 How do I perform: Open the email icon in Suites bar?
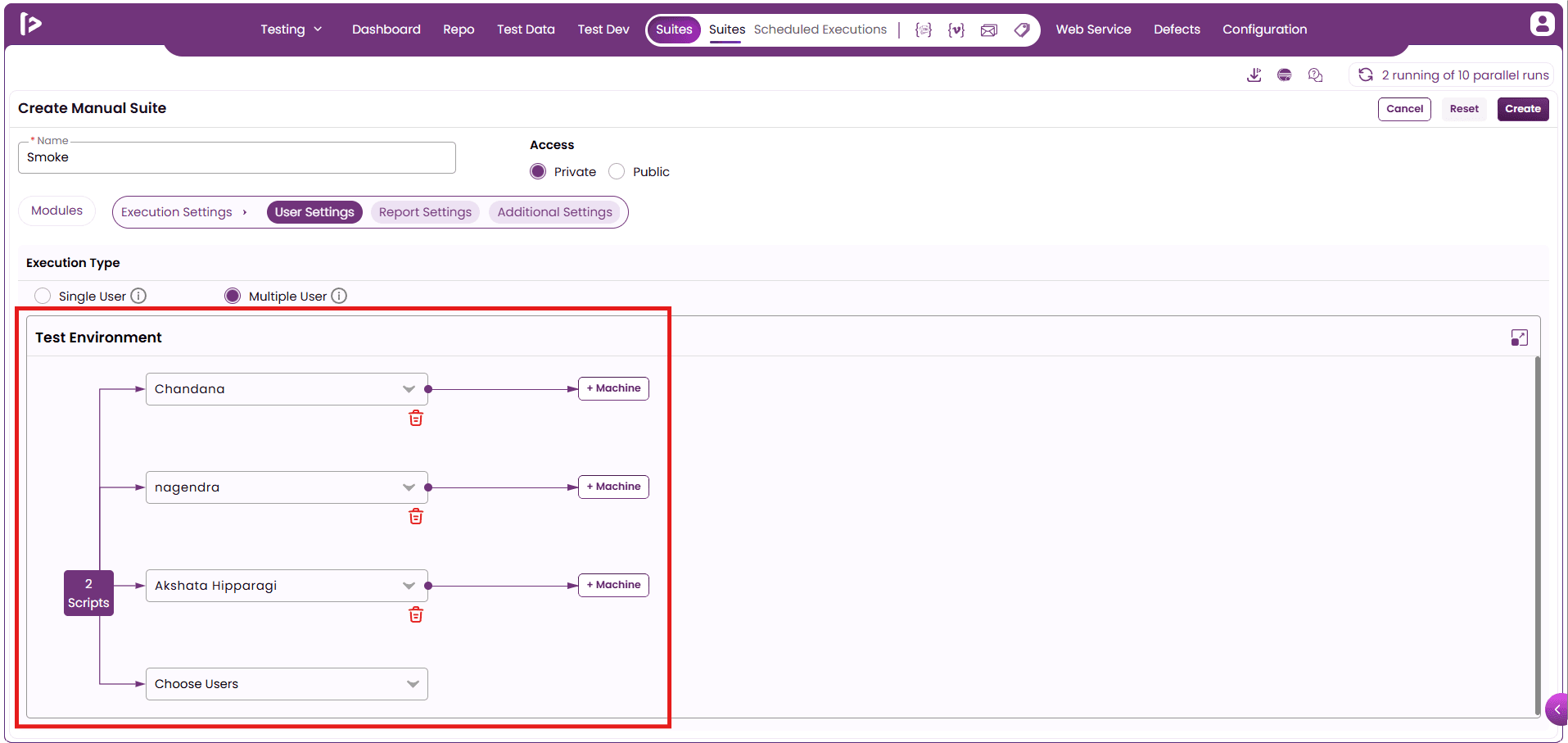988,30
